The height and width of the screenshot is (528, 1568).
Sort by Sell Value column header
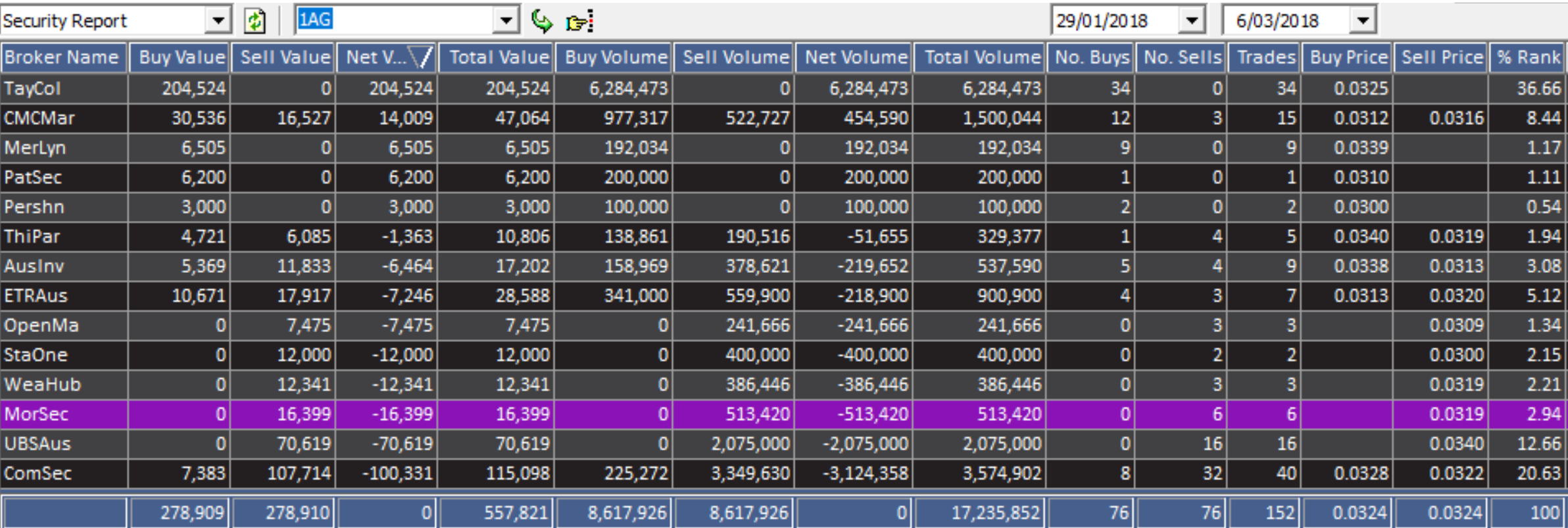[283, 58]
